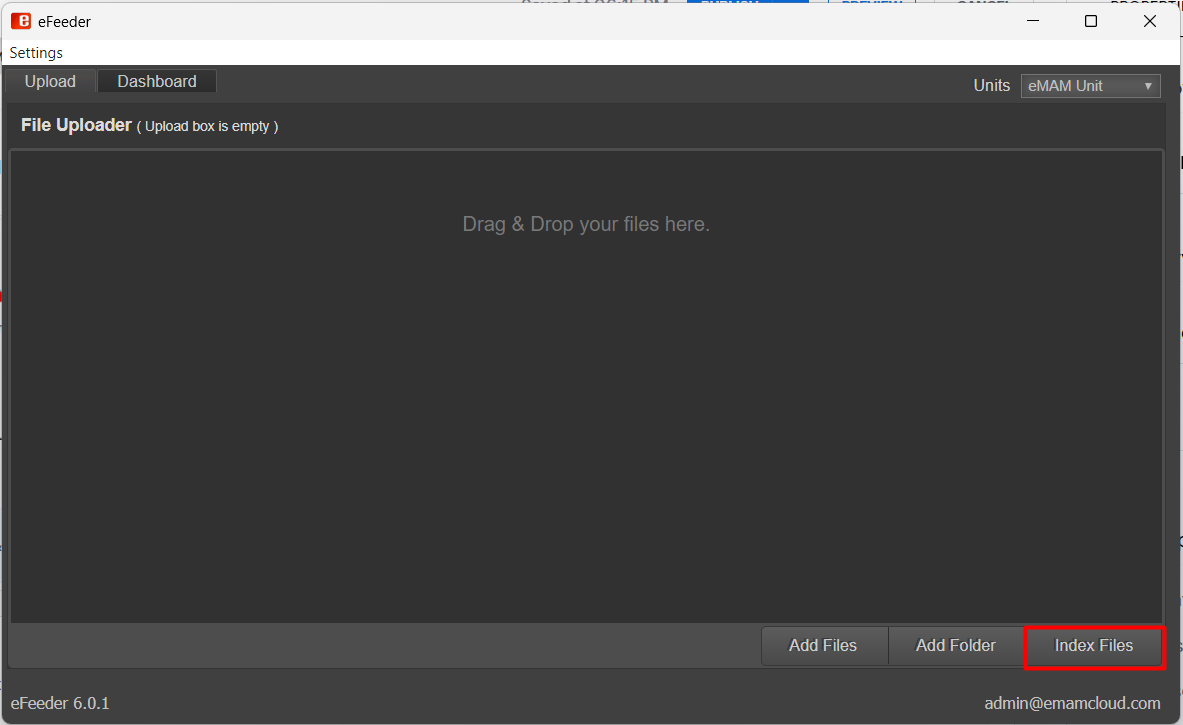
Task: Click the 'Upload box is empty' status text
Action: [x=207, y=127]
